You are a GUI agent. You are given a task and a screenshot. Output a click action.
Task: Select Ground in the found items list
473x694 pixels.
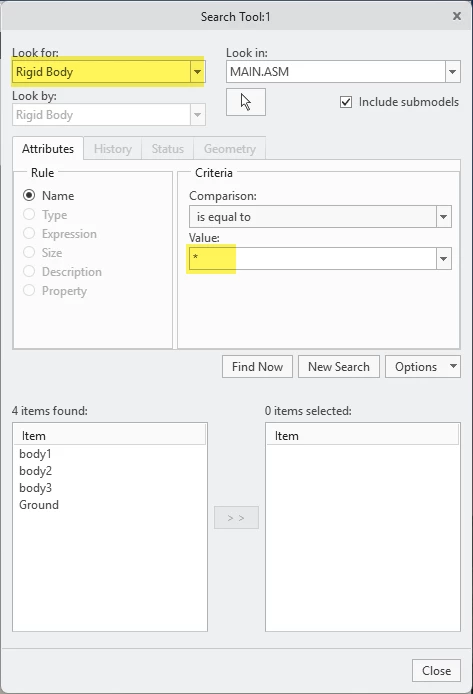click(39, 505)
